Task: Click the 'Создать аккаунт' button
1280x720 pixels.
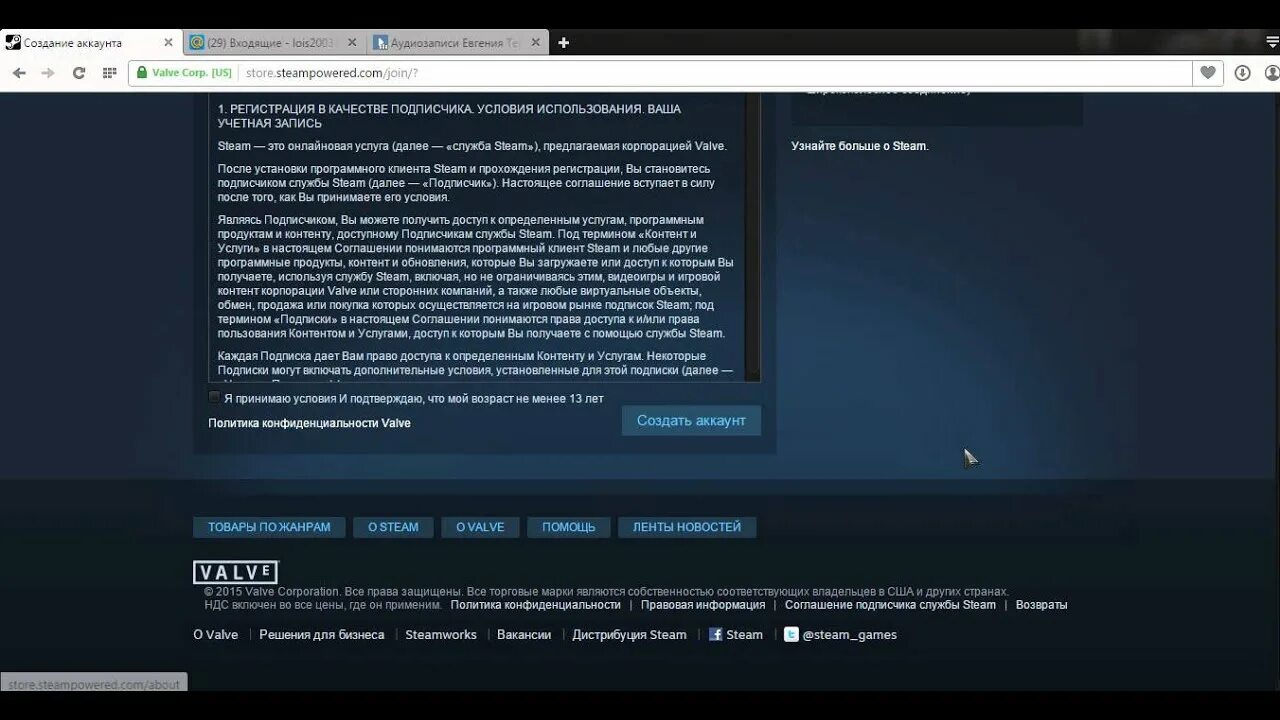Action: click(x=691, y=420)
